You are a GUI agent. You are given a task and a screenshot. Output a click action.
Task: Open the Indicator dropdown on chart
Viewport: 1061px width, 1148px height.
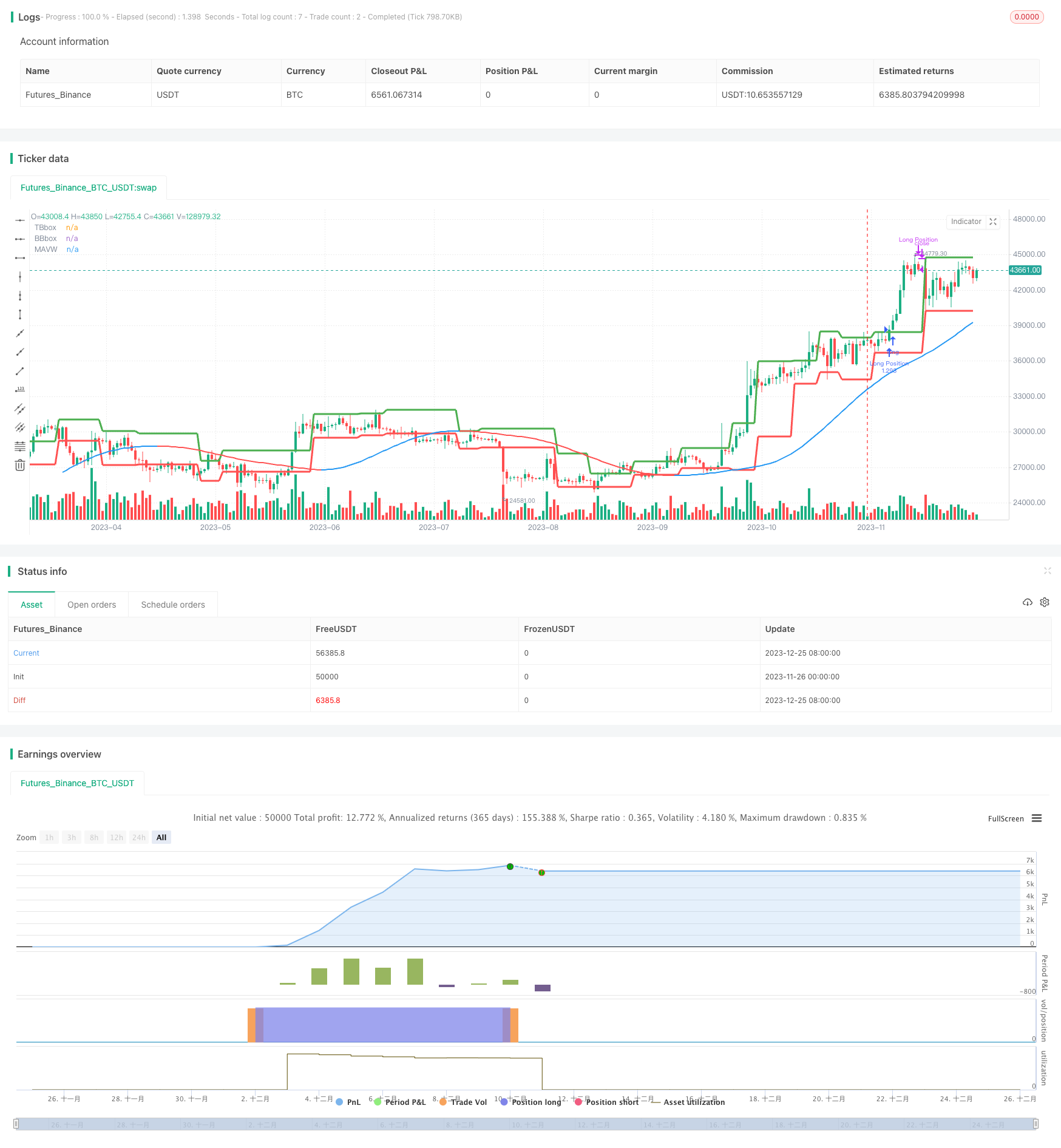click(966, 222)
